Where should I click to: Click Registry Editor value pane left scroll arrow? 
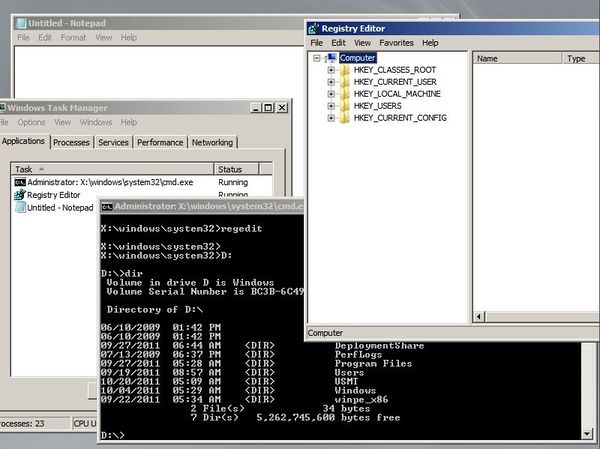479,317
